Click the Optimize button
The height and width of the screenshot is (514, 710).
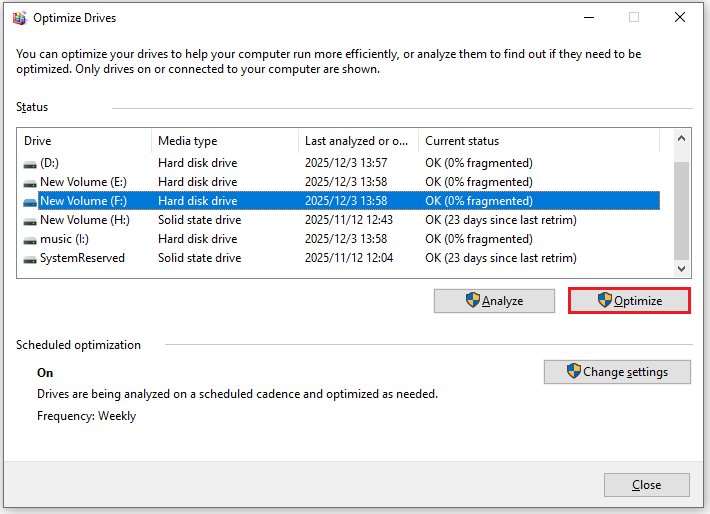pos(629,301)
